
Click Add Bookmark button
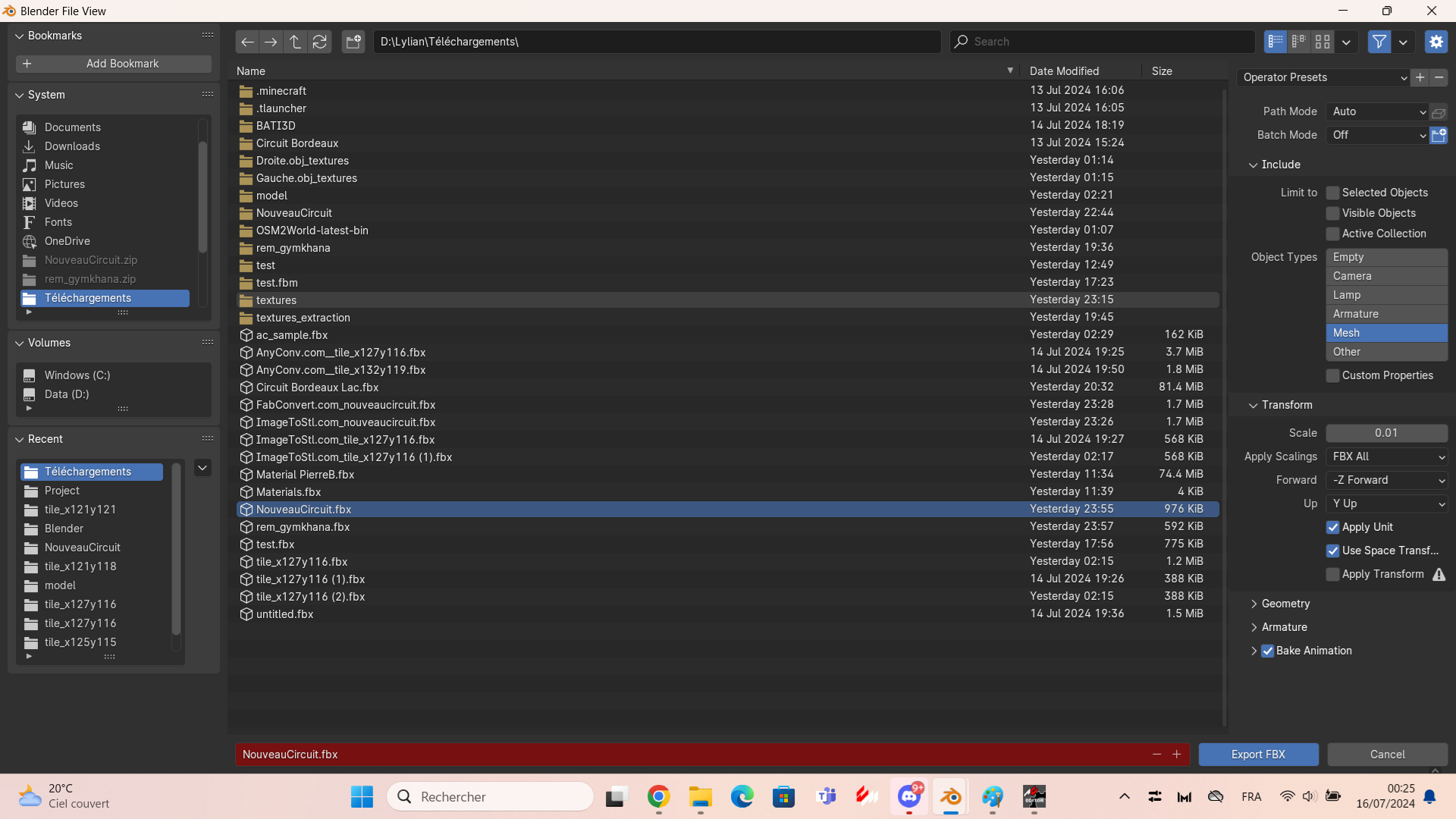pyautogui.click(x=114, y=64)
